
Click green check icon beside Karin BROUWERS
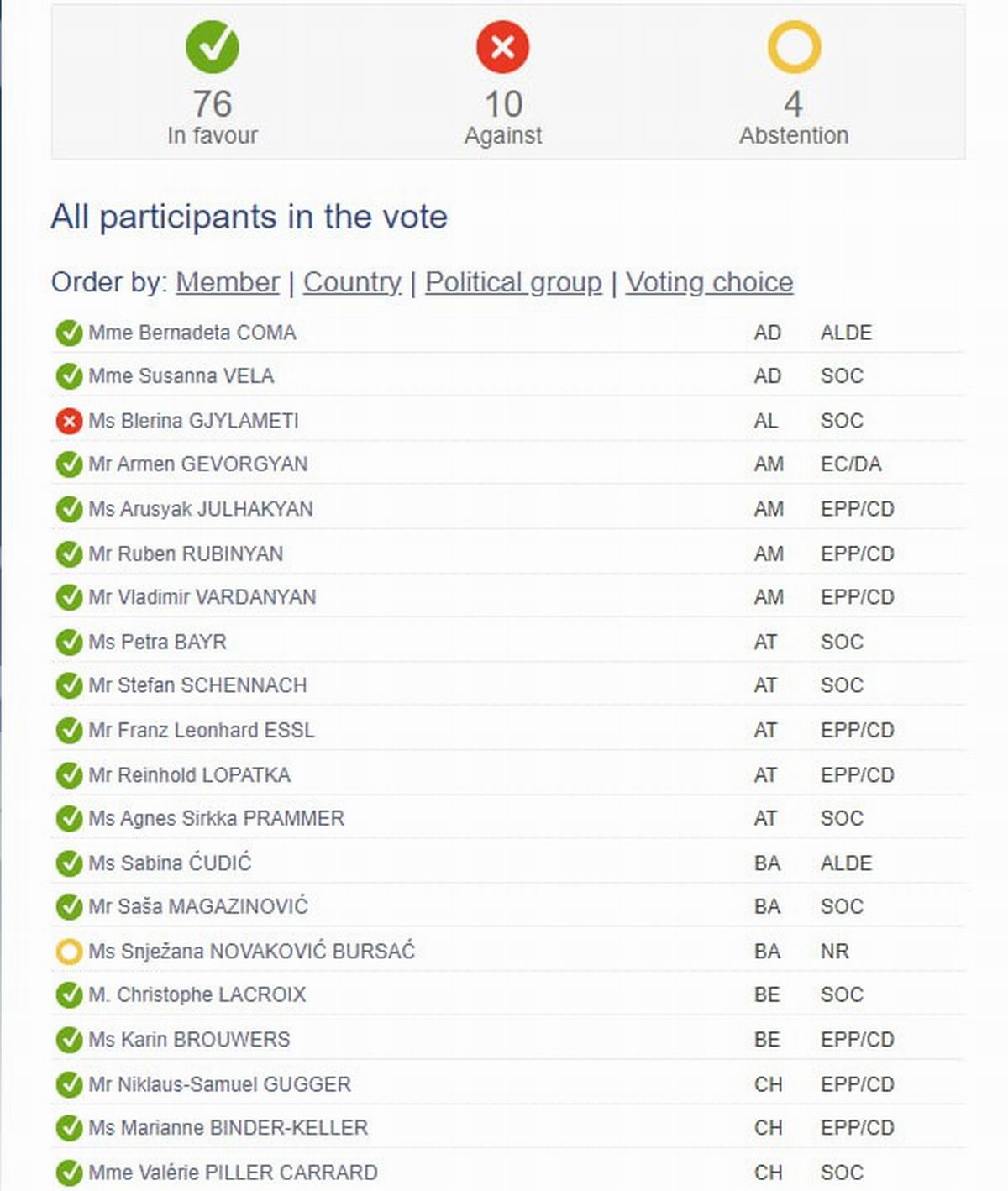point(69,1040)
